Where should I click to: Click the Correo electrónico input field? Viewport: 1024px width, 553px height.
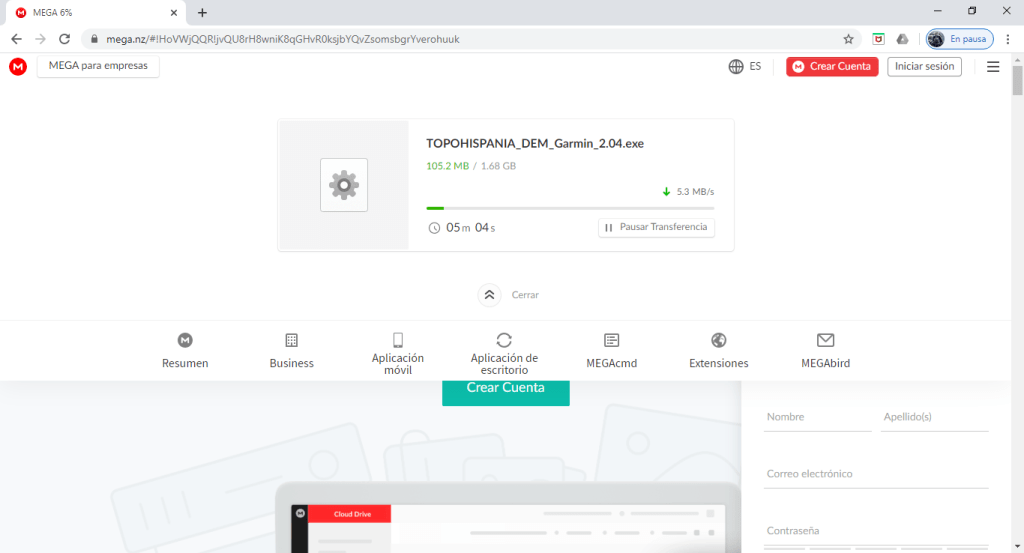(875, 474)
